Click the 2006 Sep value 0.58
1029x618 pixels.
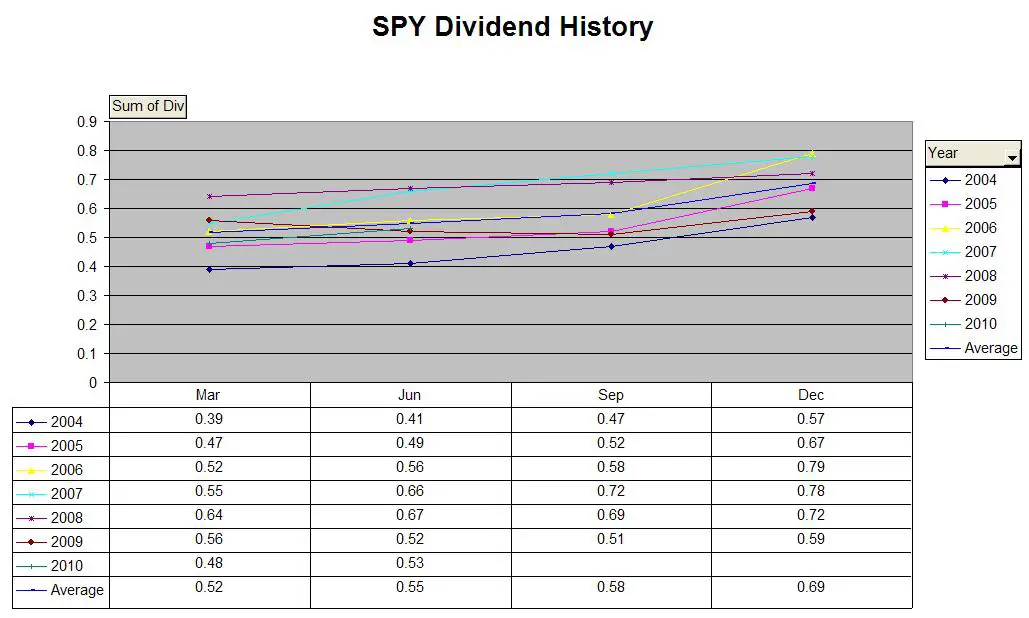click(611, 467)
